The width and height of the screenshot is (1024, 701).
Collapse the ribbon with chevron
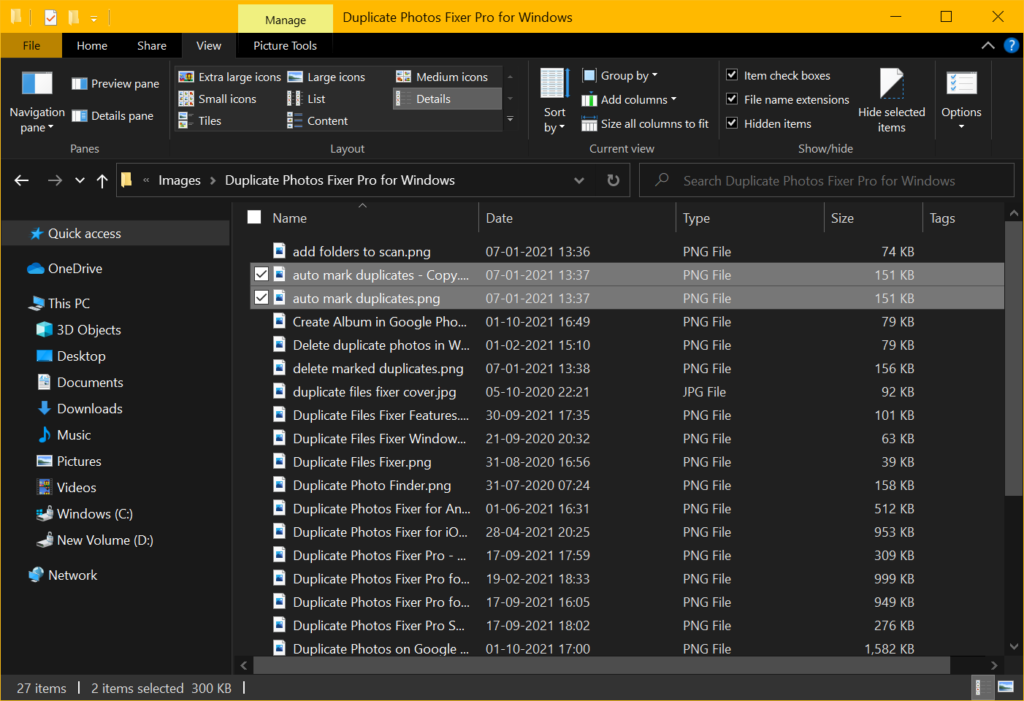tap(987, 45)
